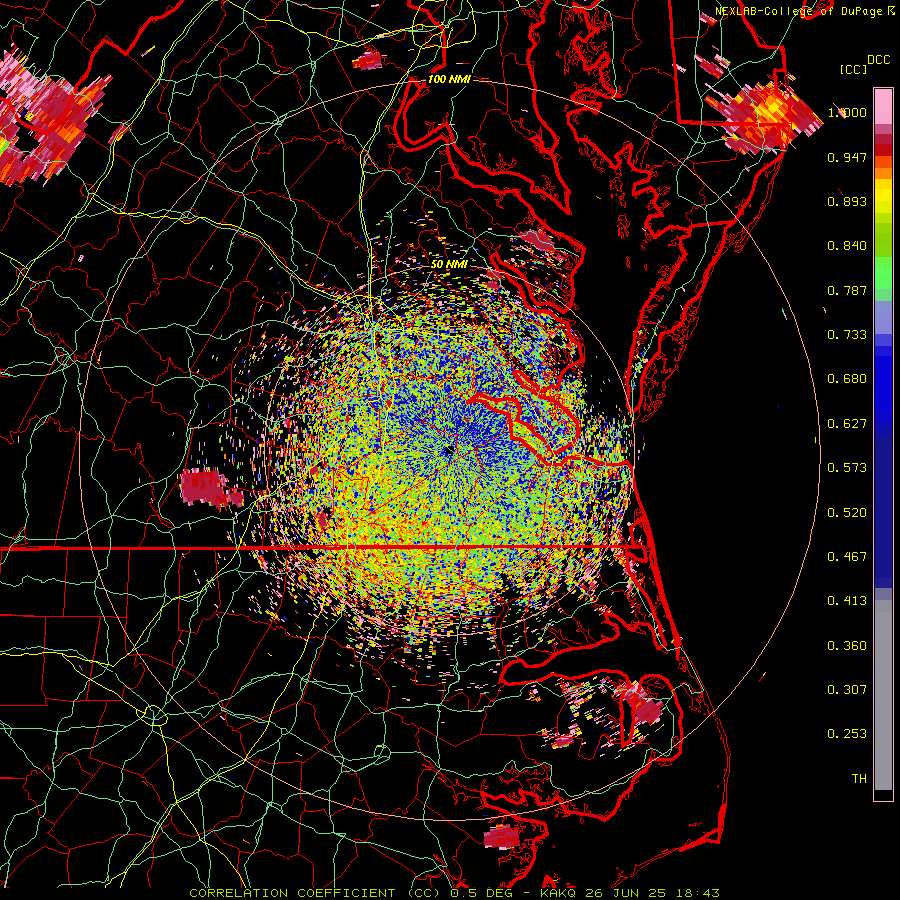Screen dimensions: 900x900
Task: Click the 0.467 scale value
Action: (x=847, y=557)
